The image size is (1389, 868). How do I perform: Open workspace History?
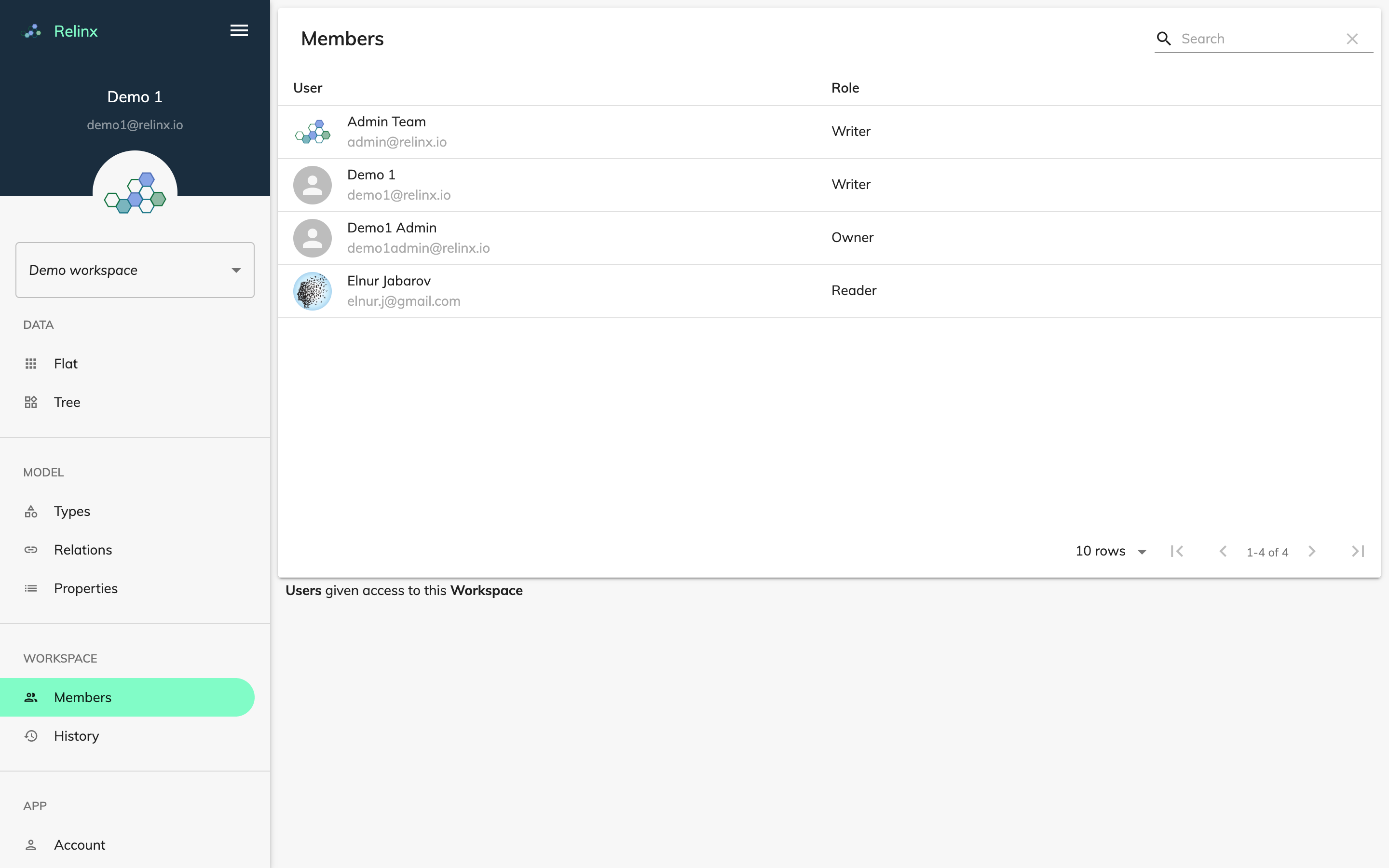click(x=126, y=735)
